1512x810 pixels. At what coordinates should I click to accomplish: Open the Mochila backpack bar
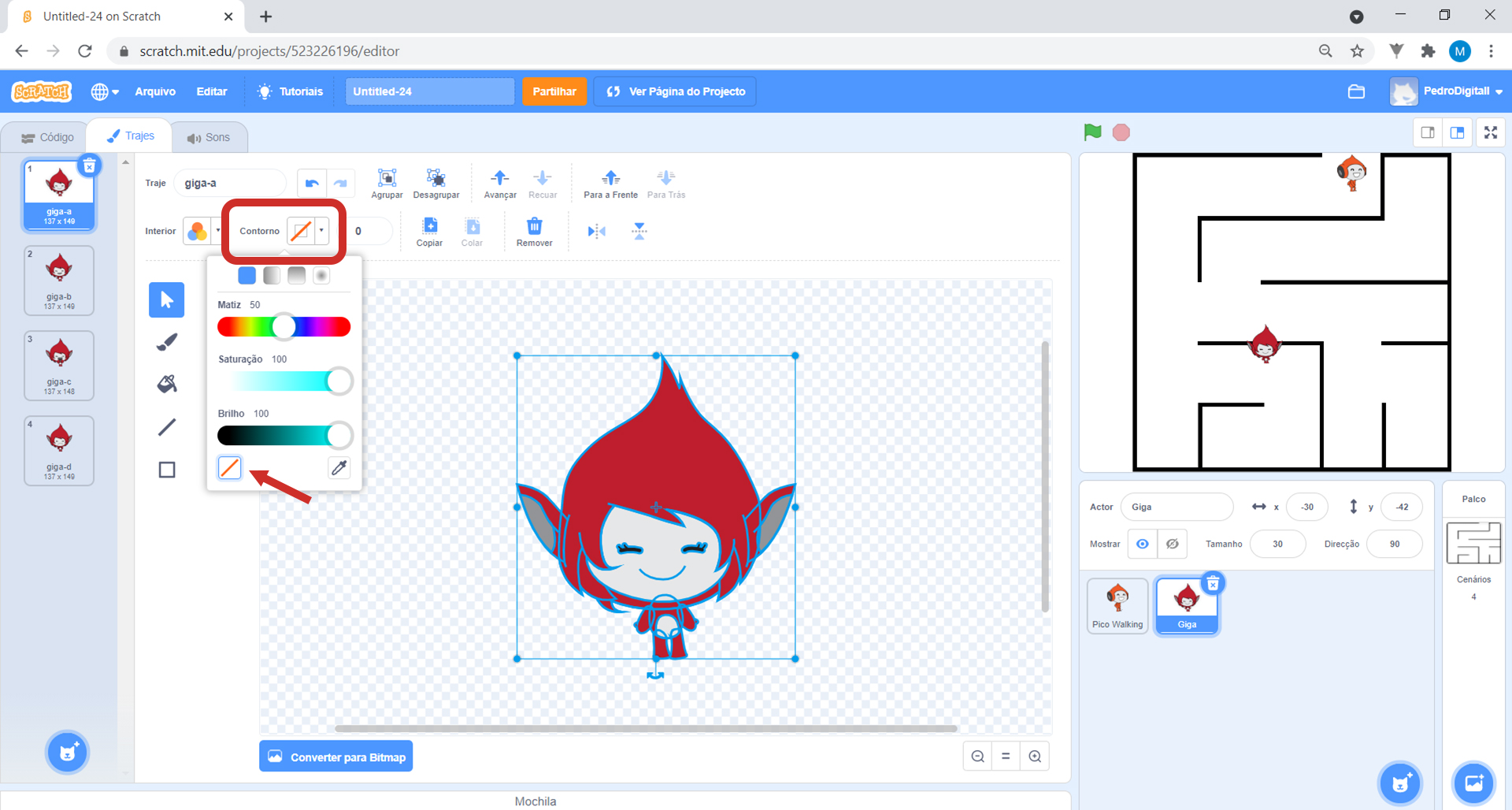click(535, 801)
